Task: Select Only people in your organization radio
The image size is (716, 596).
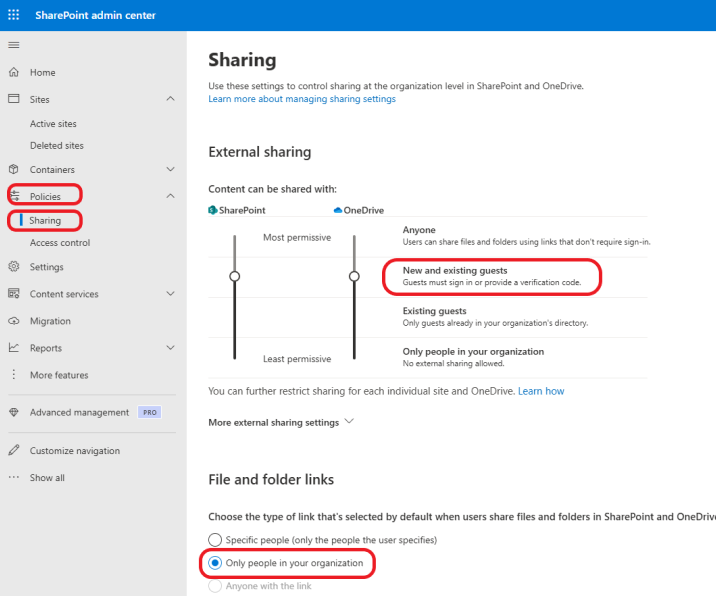Action: 215,563
